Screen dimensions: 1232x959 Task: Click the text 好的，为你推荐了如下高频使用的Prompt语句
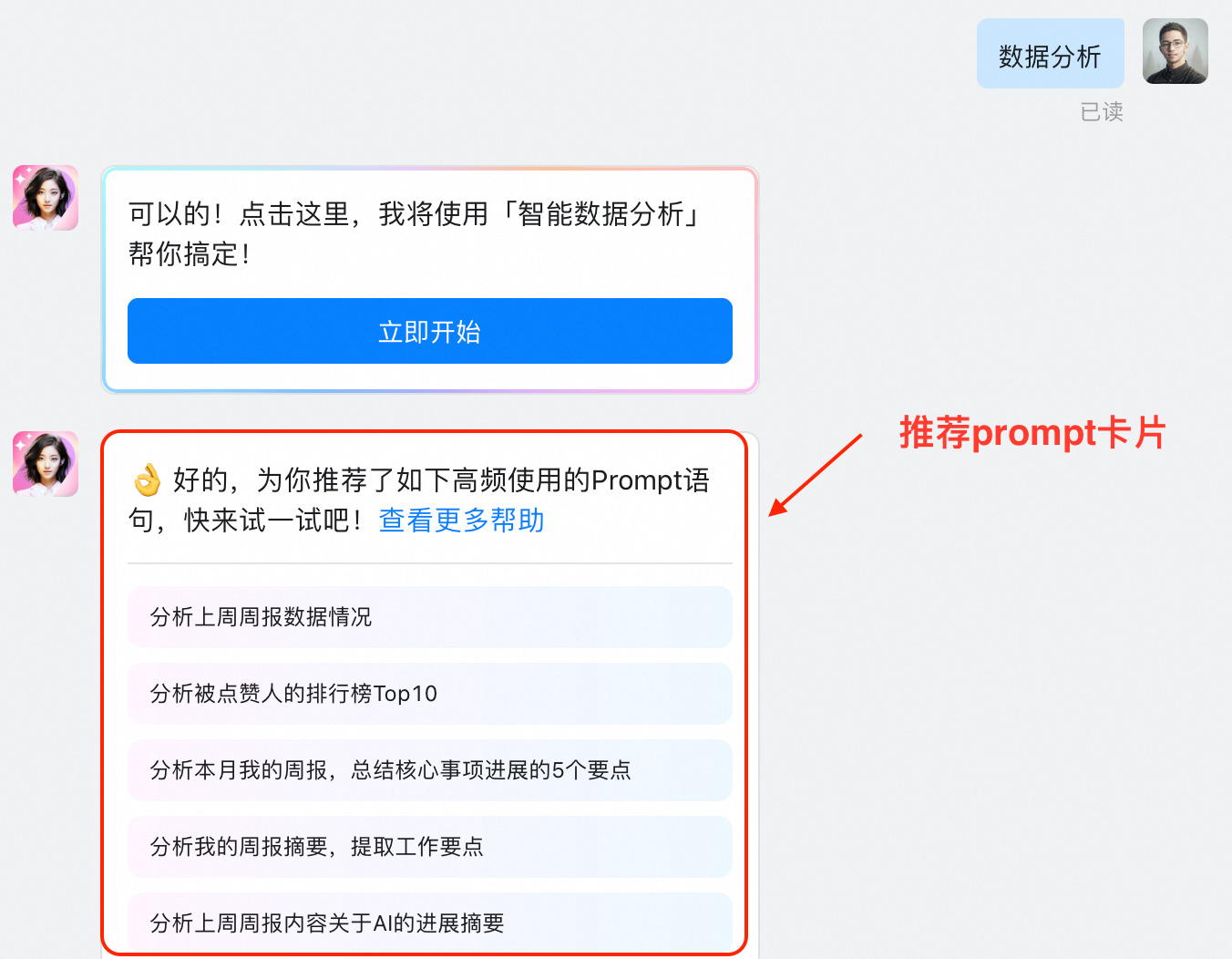[x=419, y=500]
